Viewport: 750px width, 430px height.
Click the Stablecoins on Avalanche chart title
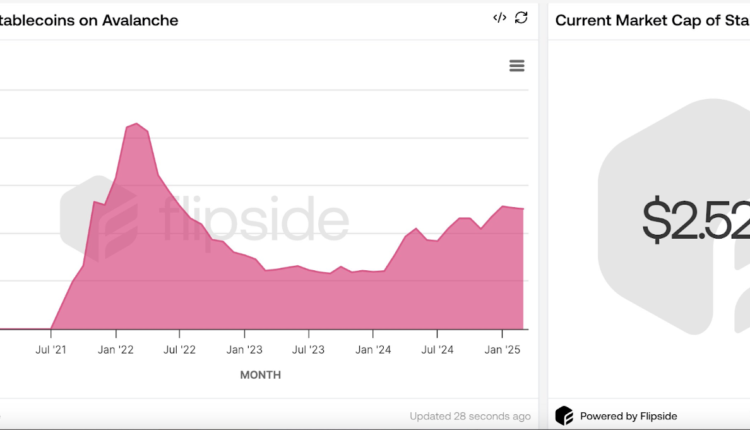tap(90, 20)
